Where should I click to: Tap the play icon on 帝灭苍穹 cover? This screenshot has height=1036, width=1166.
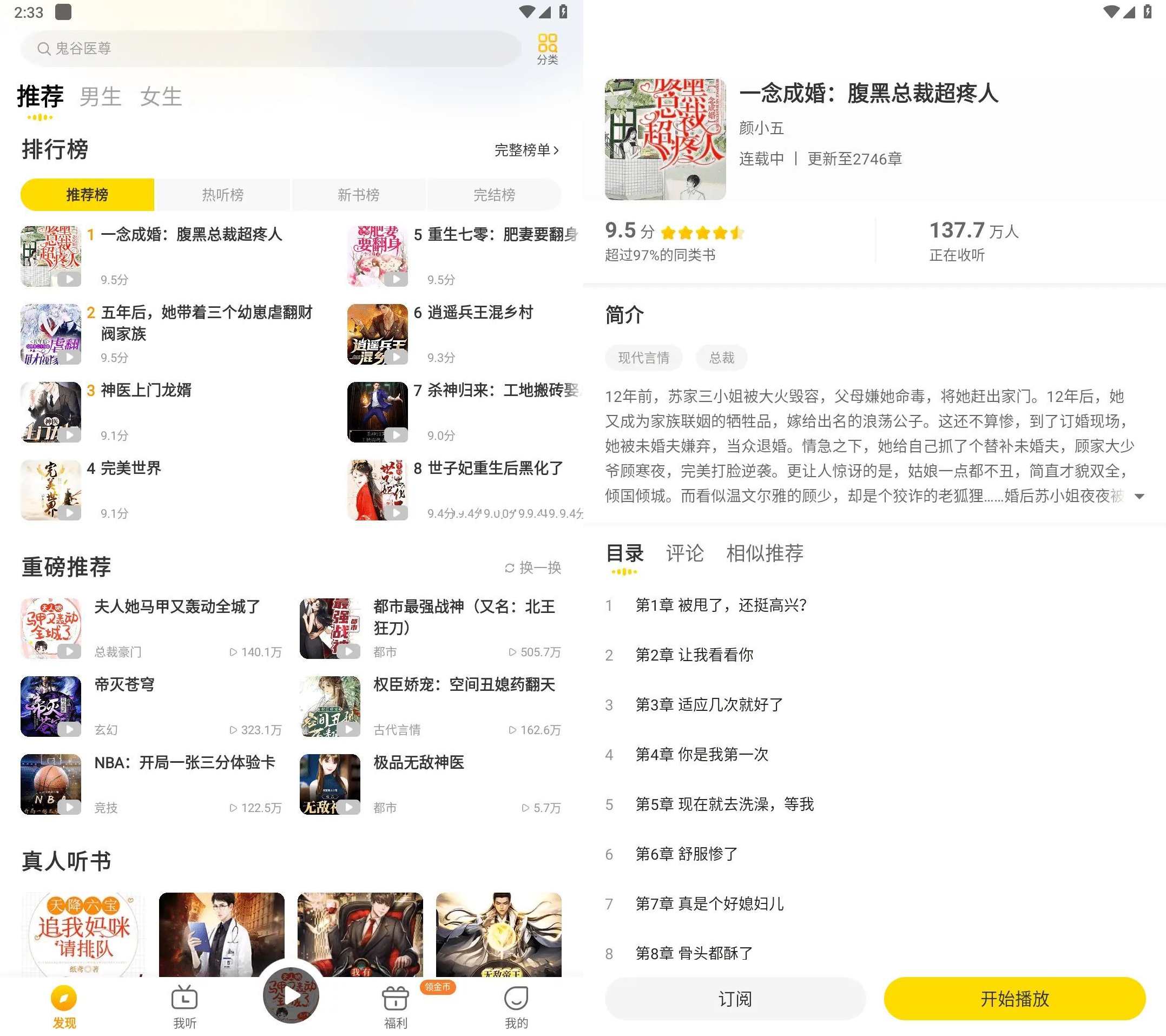(x=70, y=729)
